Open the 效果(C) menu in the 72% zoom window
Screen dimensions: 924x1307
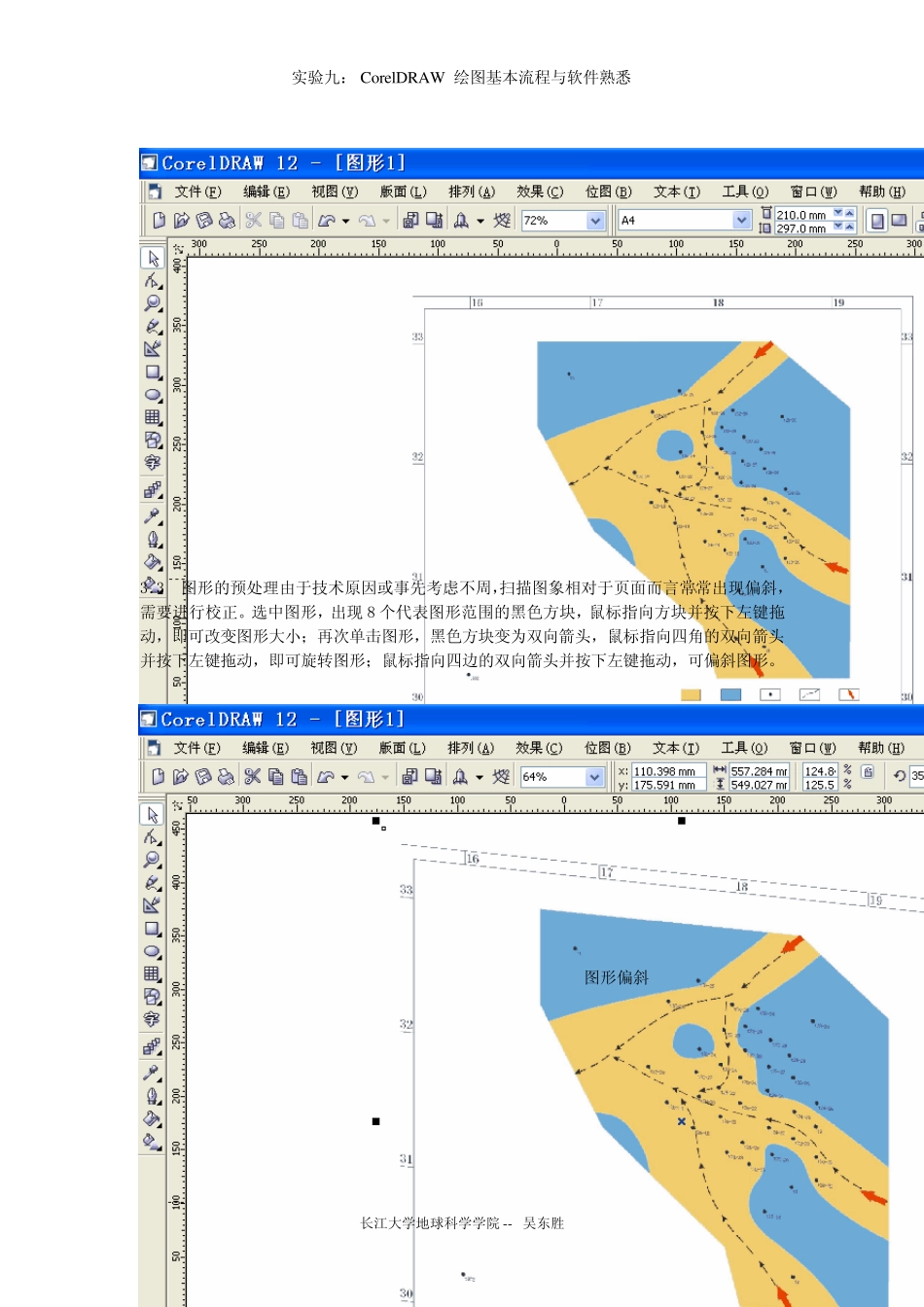tap(540, 192)
